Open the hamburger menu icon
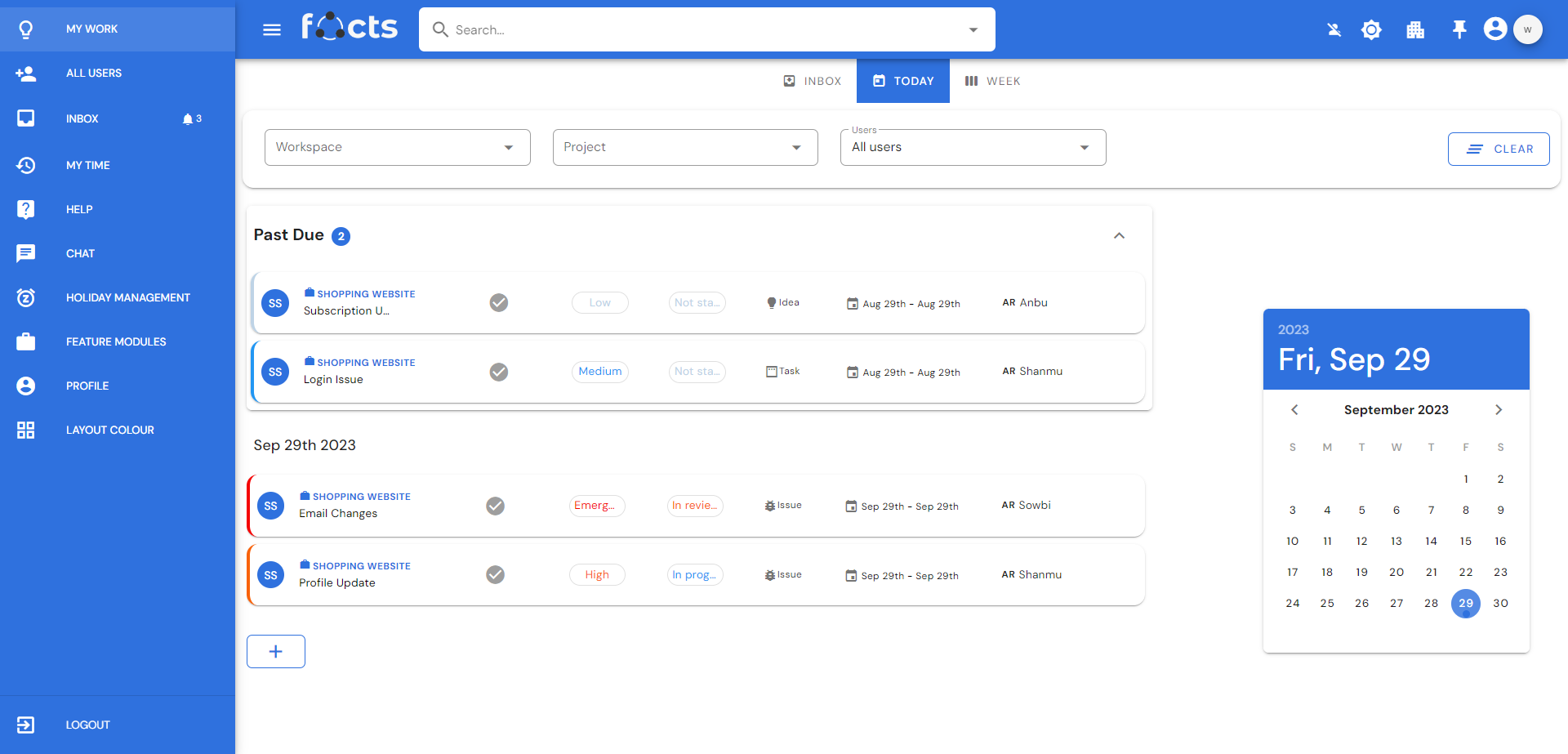The image size is (1568, 754). tap(272, 30)
